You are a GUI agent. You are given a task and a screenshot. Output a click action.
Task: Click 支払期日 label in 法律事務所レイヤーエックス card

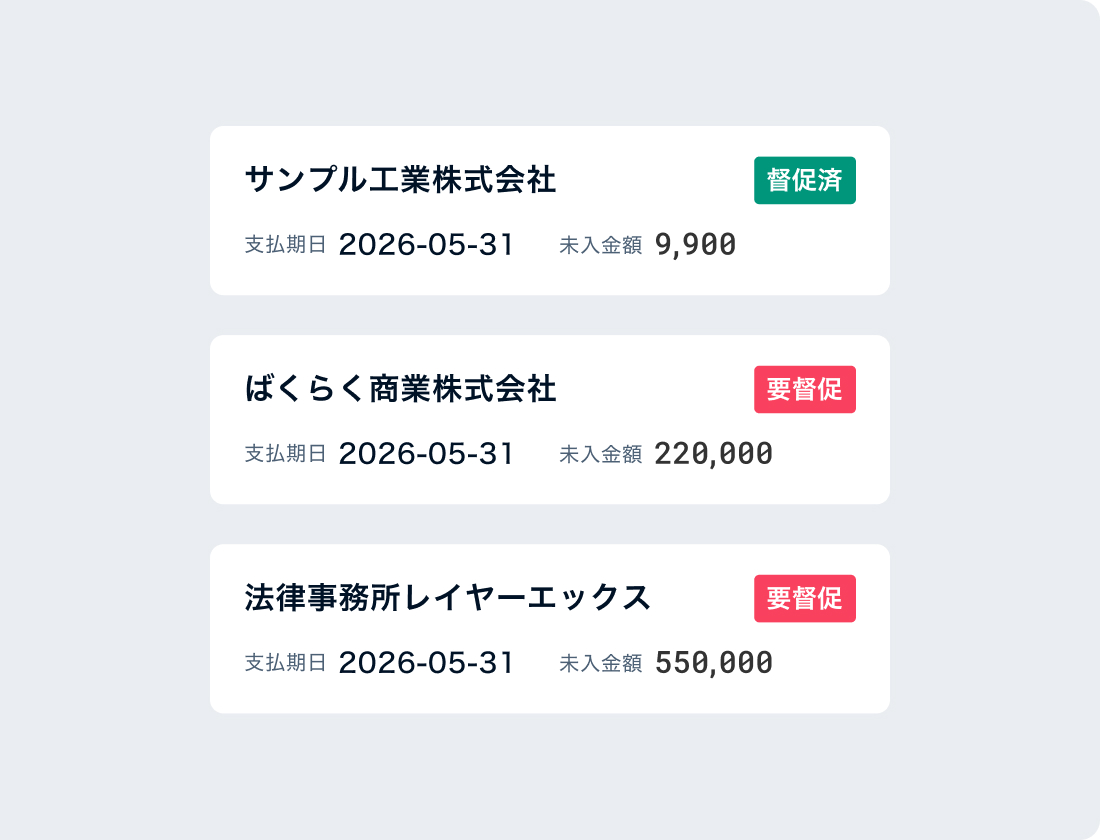286,663
